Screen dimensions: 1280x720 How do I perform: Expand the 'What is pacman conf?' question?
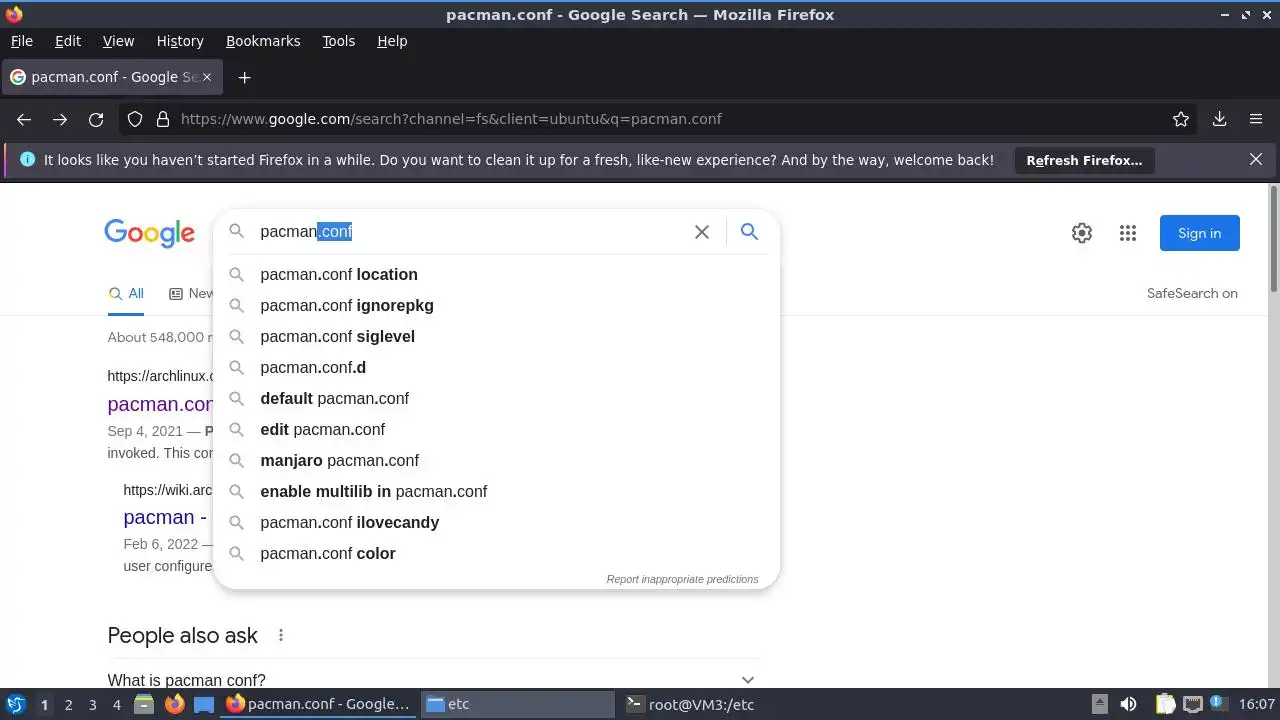pyautogui.click(x=433, y=680)
